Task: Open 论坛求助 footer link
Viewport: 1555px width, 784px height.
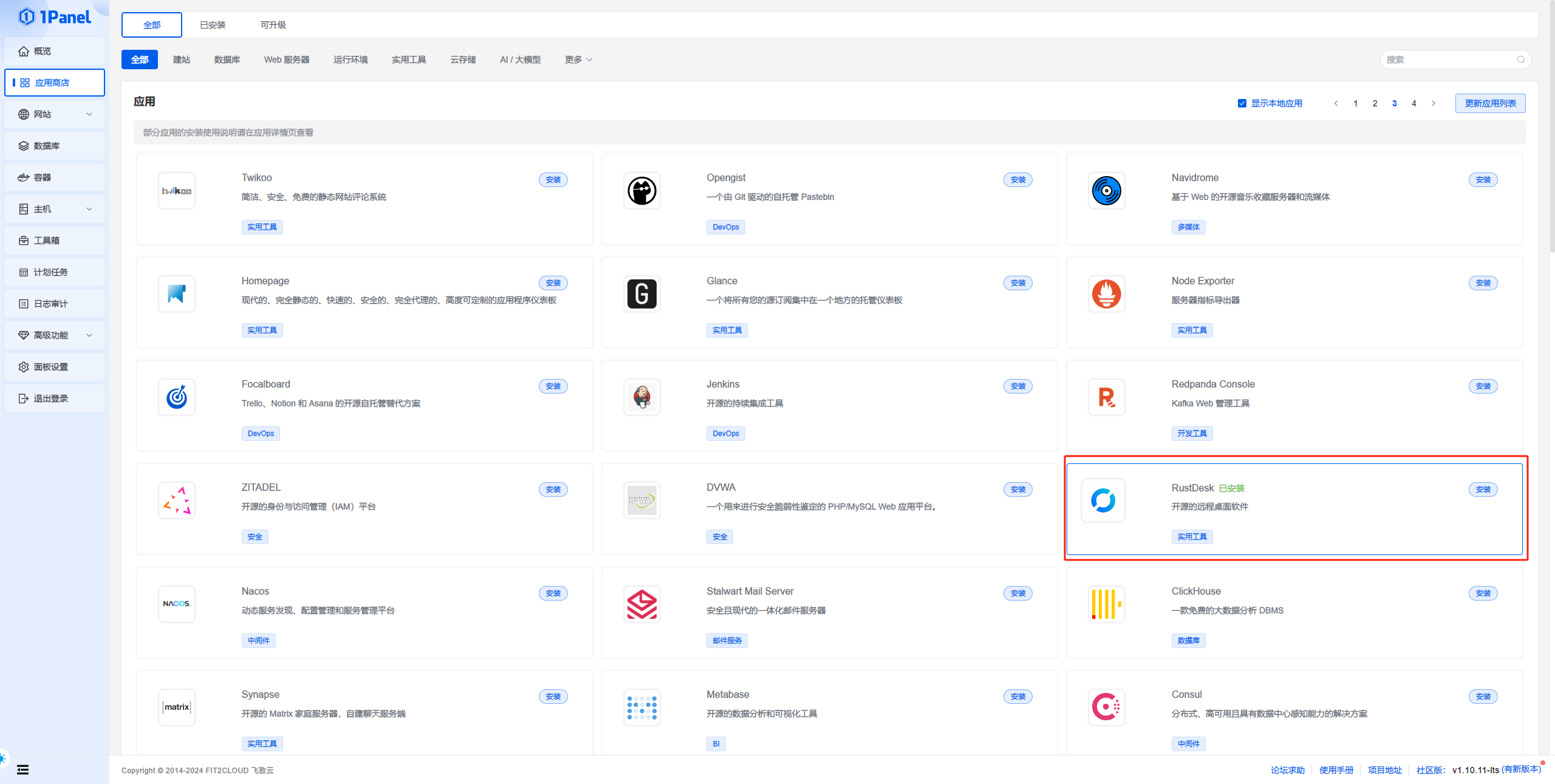Action: click(x=1288, y=770)
